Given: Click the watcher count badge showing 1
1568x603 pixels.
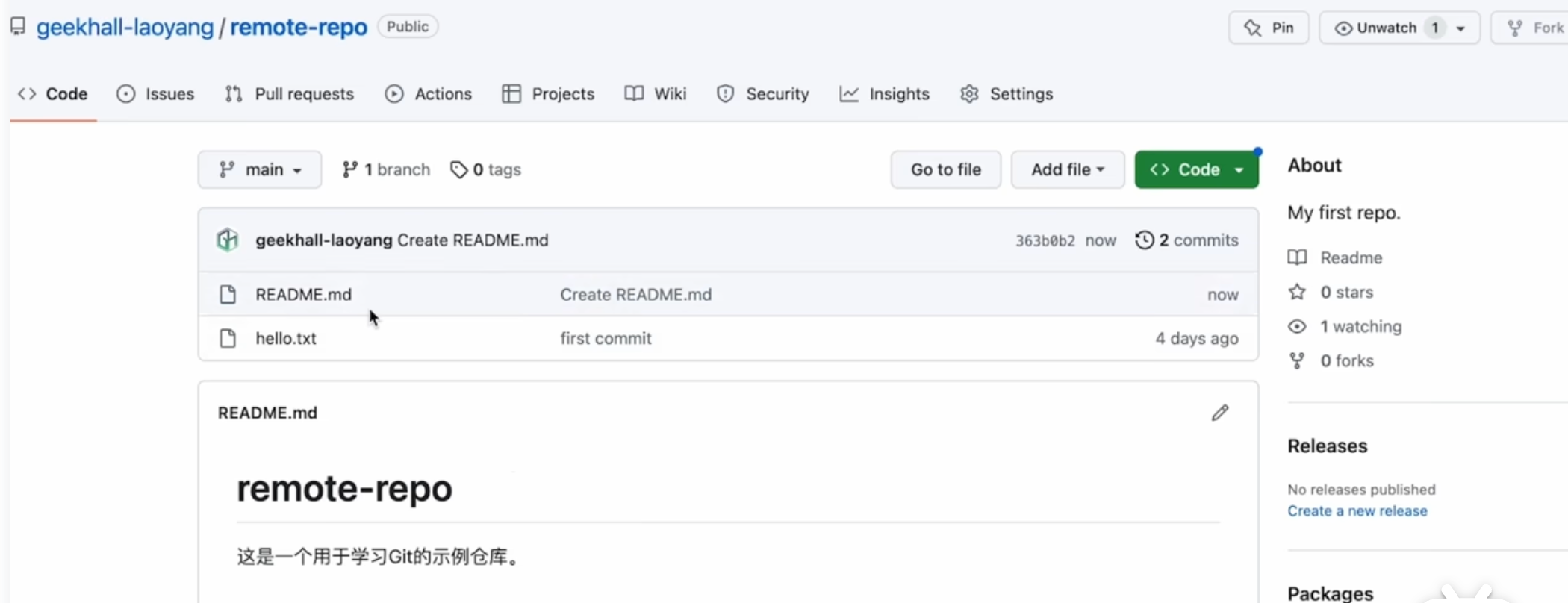Looking at the screenshot, I should click(1434, 28).
